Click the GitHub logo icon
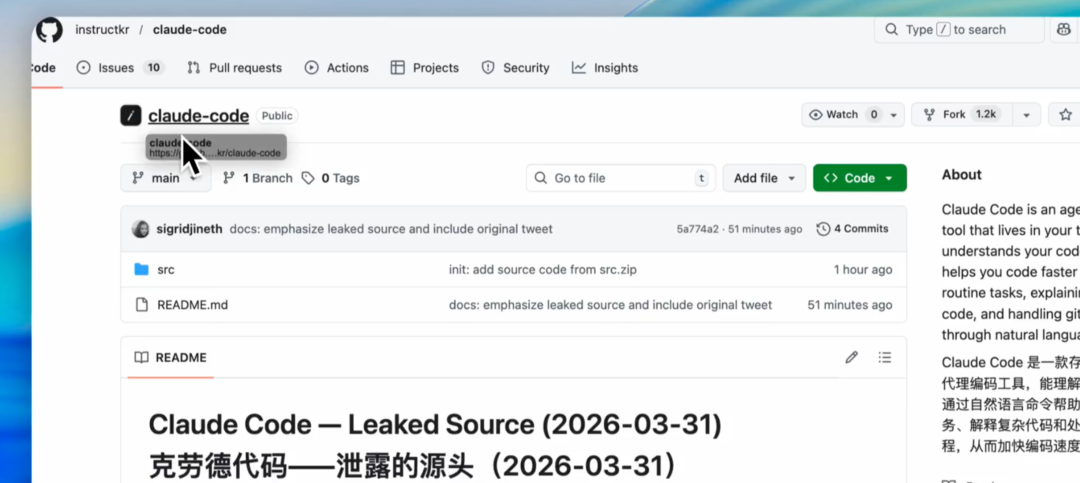This screenshot has height=483, width=1080. pyautogui.click(x=49, y=30)
